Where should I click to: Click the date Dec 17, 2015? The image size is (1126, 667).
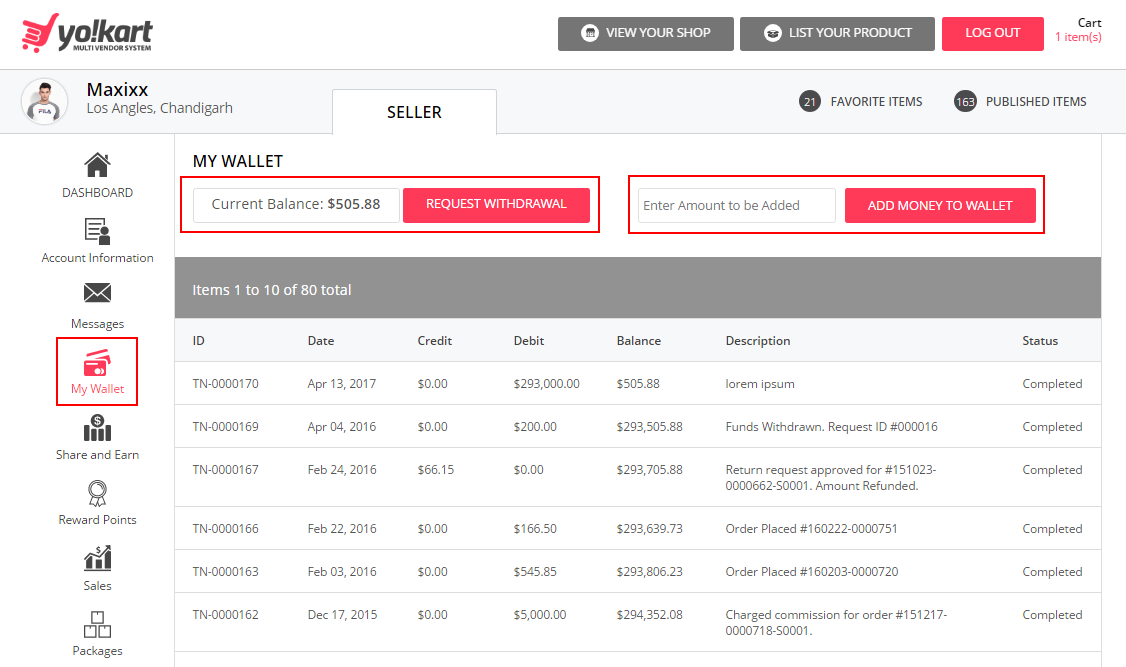click(342, 615)
